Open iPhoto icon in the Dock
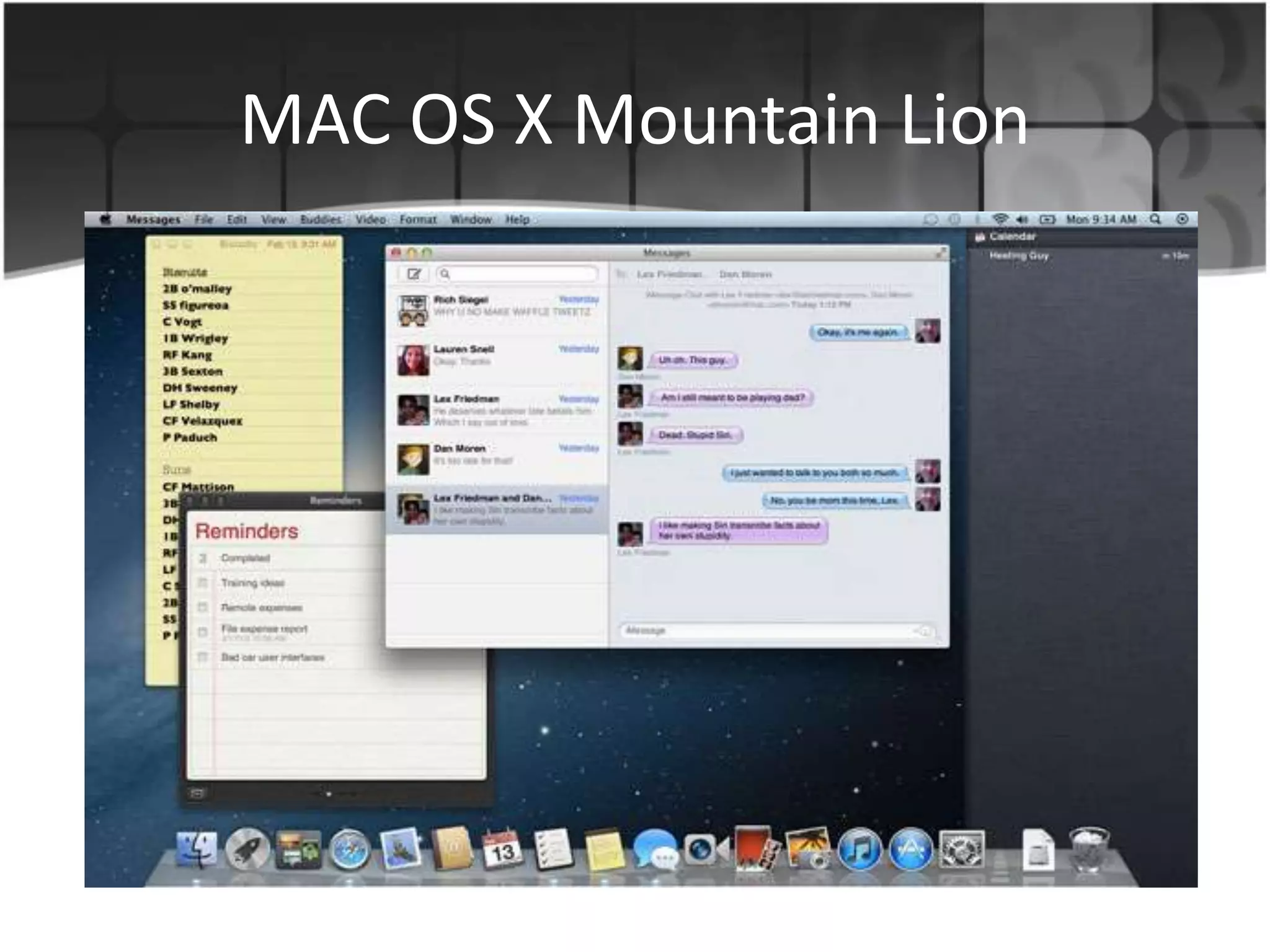The image size is (1270, 952). (808, 848)
